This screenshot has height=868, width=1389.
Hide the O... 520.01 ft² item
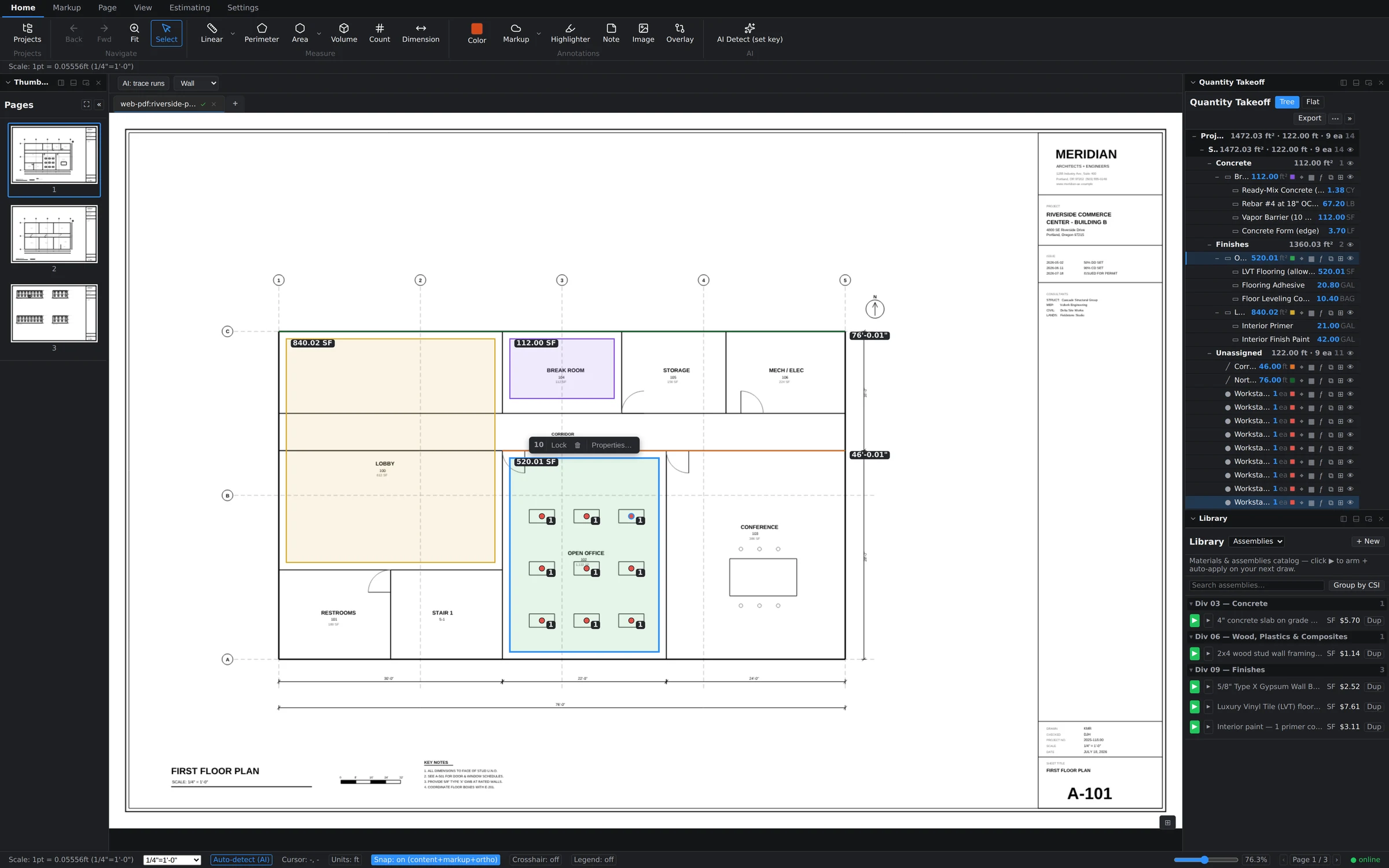pyautogui.click(x=1350, y=259)
